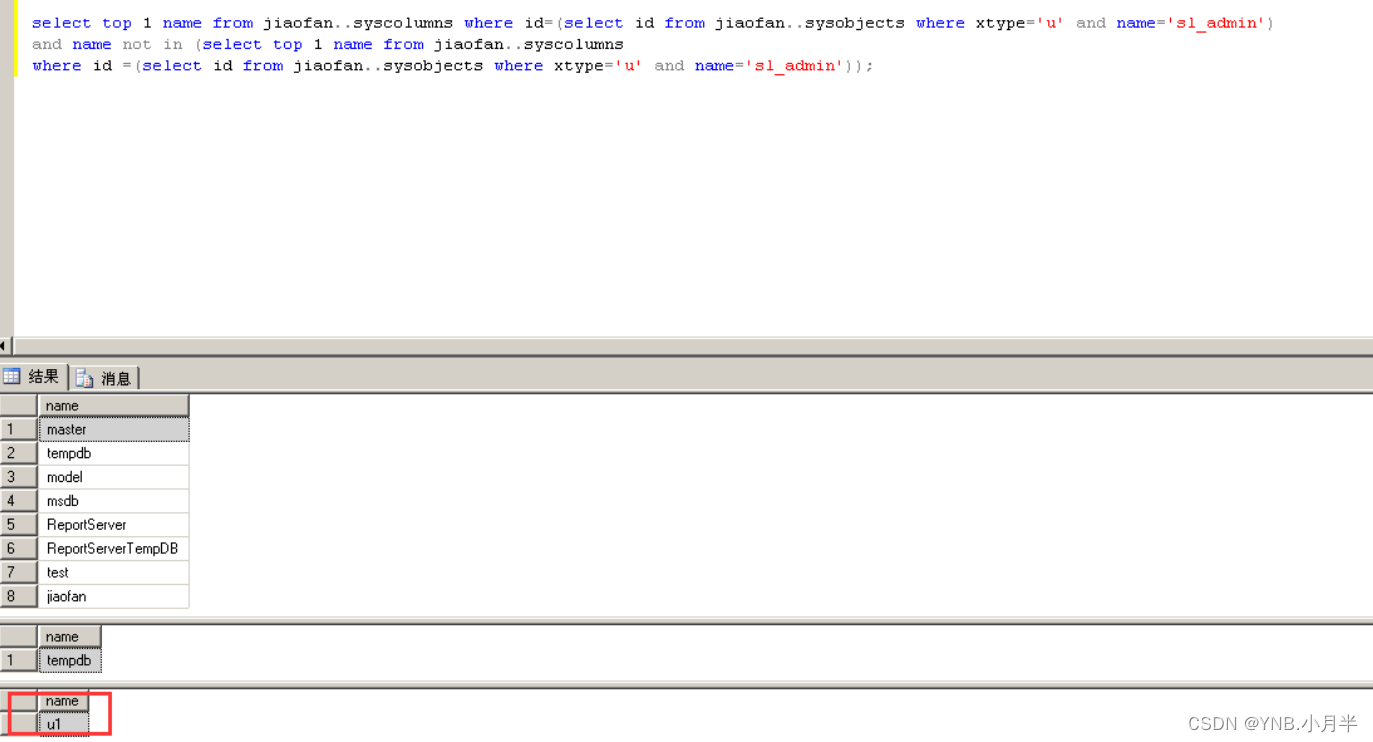This screenshot has height=742, width=1373.
Task: Select the 'u1' result cell
Action: [x=63, y=724]
